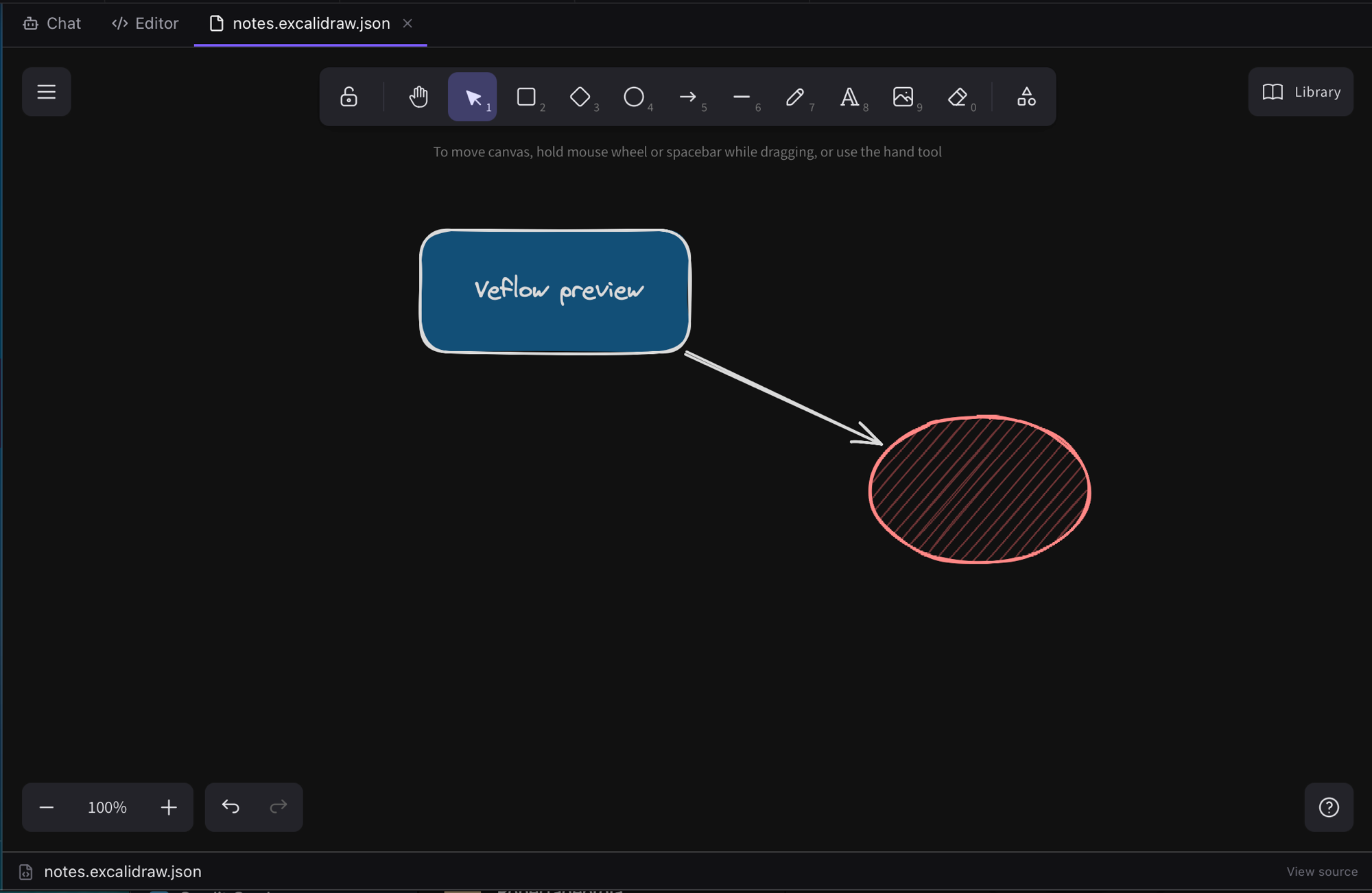Select the Rectangle tool

pyautogui.click(x=526, y=97)
